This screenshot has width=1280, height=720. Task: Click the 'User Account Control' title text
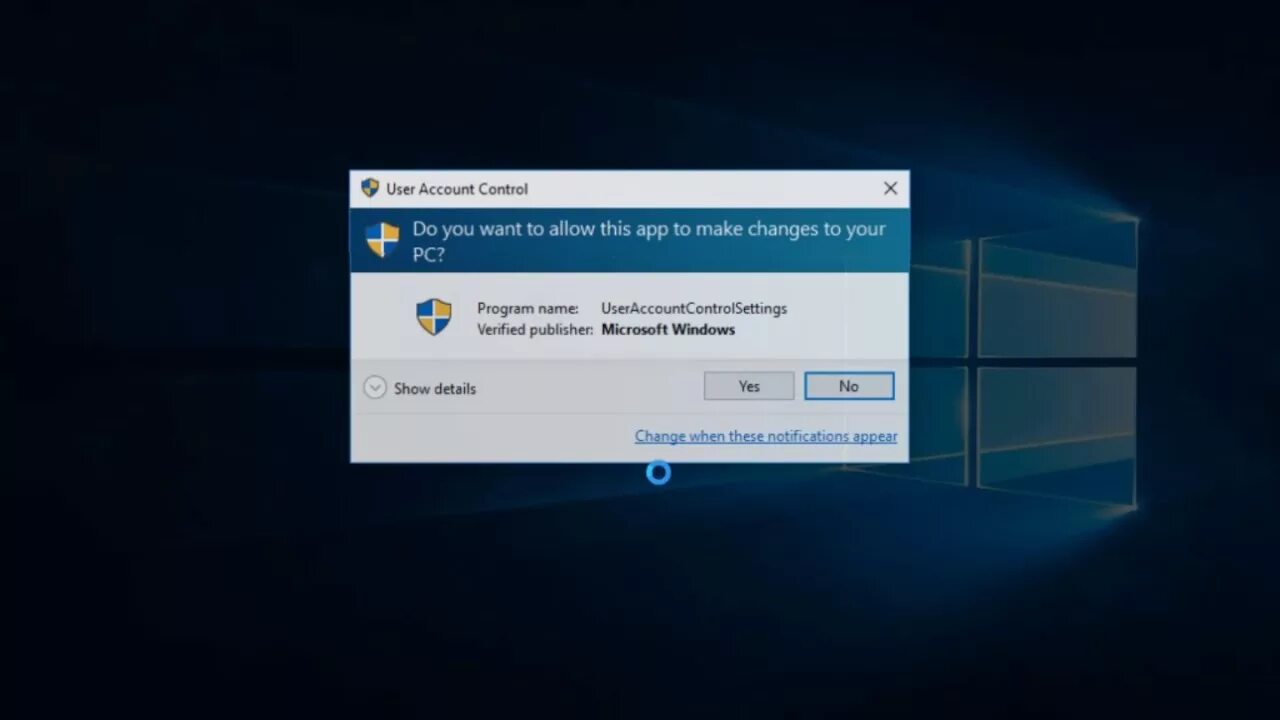(x=457, y=188)
